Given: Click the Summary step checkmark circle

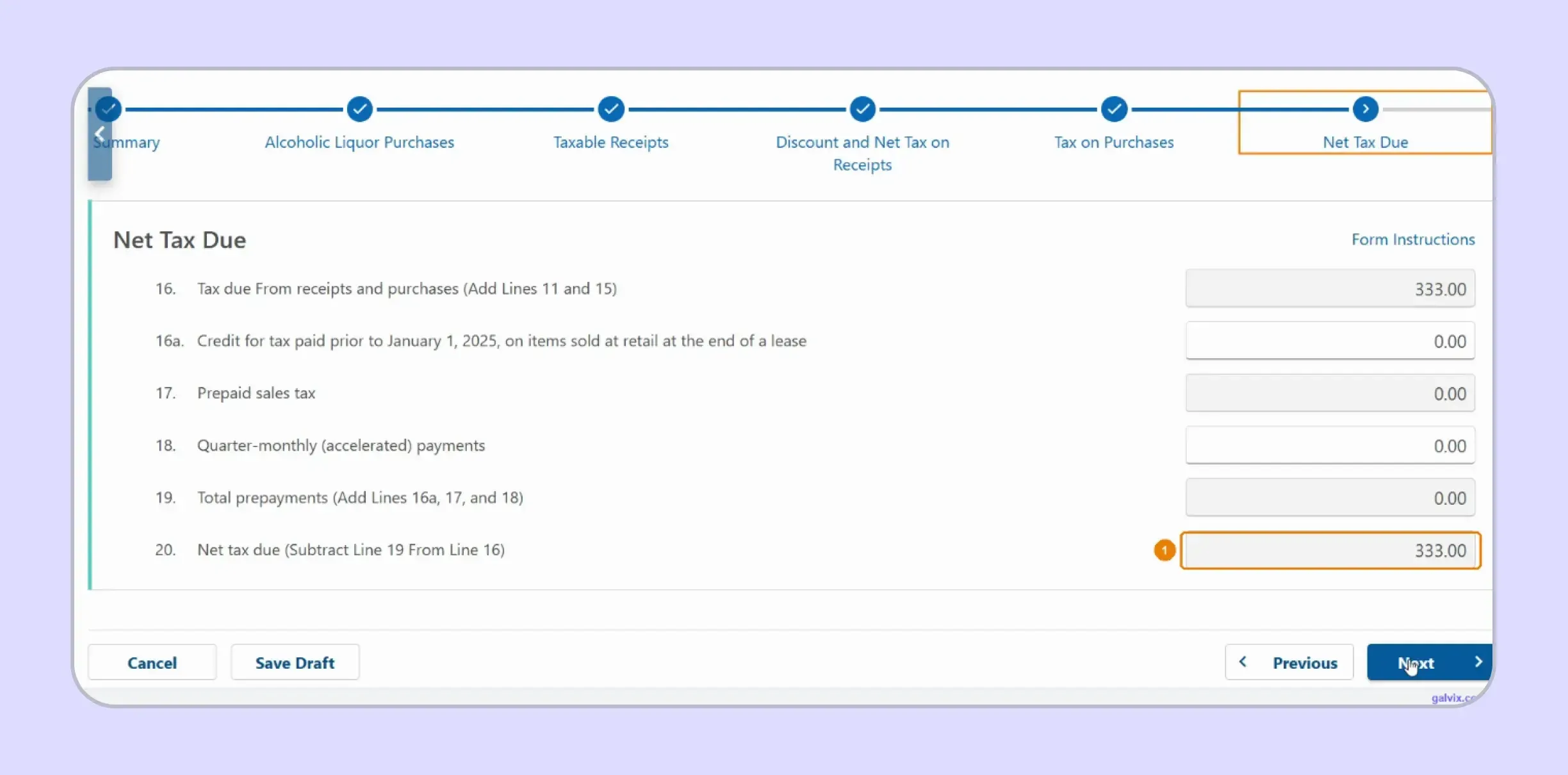Looking at the screenshot, I should [108, 110].
